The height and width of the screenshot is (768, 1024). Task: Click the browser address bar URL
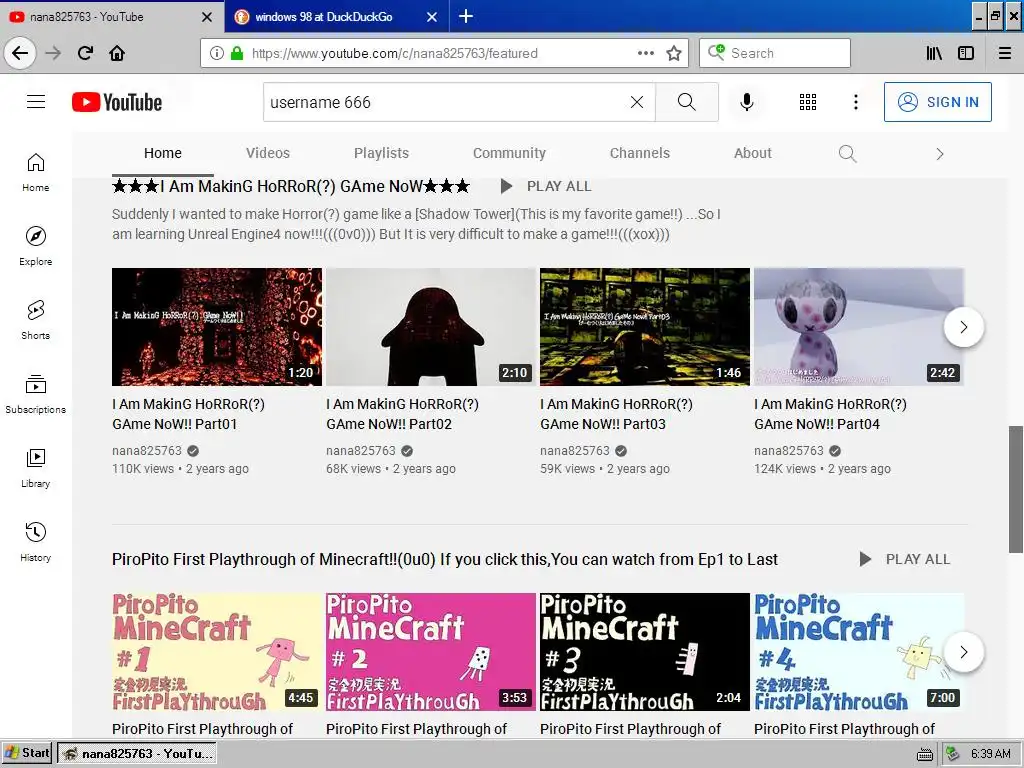[x=395, y=53]
